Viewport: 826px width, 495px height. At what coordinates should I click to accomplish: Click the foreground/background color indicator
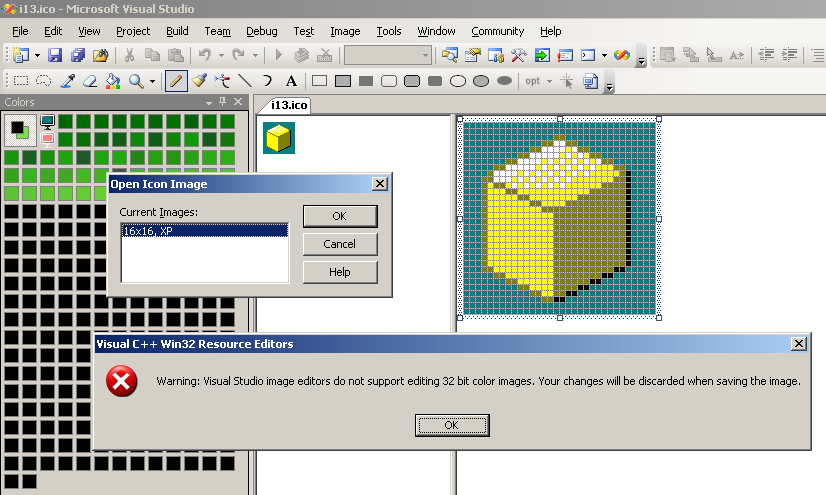pos(20,130)
